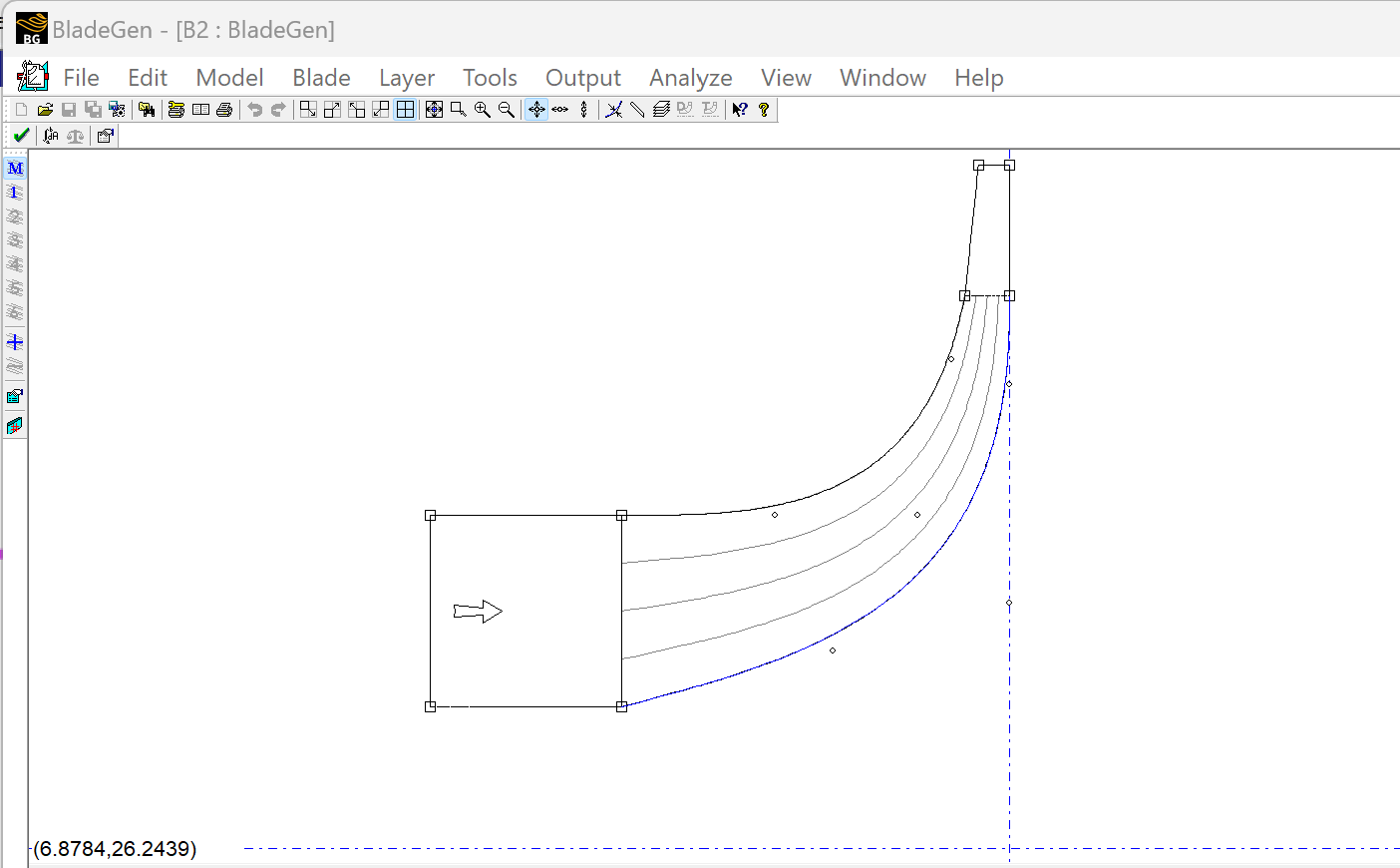Screen dimensions: 1400x868
Task: Click the context help arrow-question icon
Action: click(x=740, y=110)
